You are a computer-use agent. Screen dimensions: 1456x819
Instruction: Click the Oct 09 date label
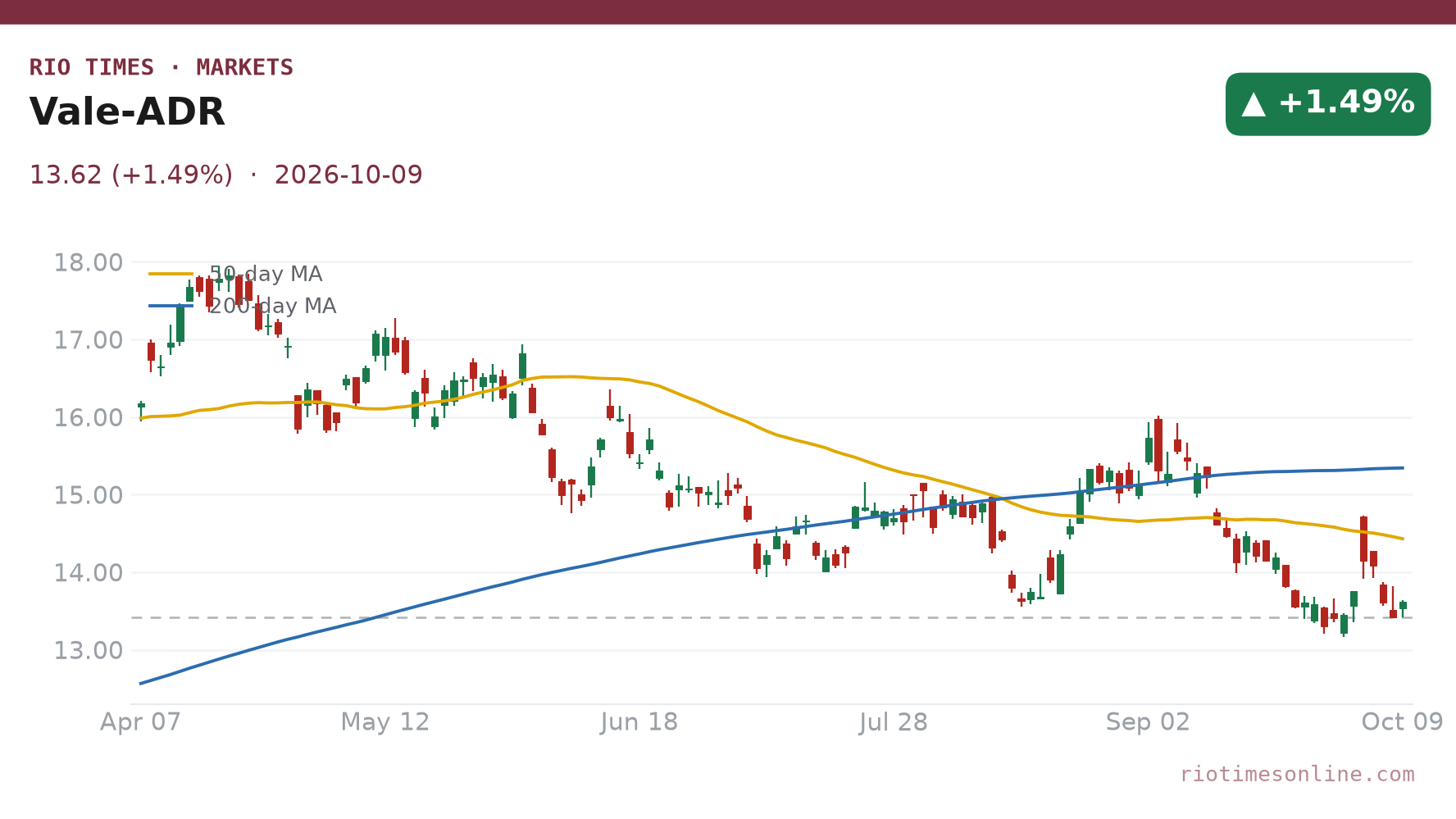[x=1402, y=722]
